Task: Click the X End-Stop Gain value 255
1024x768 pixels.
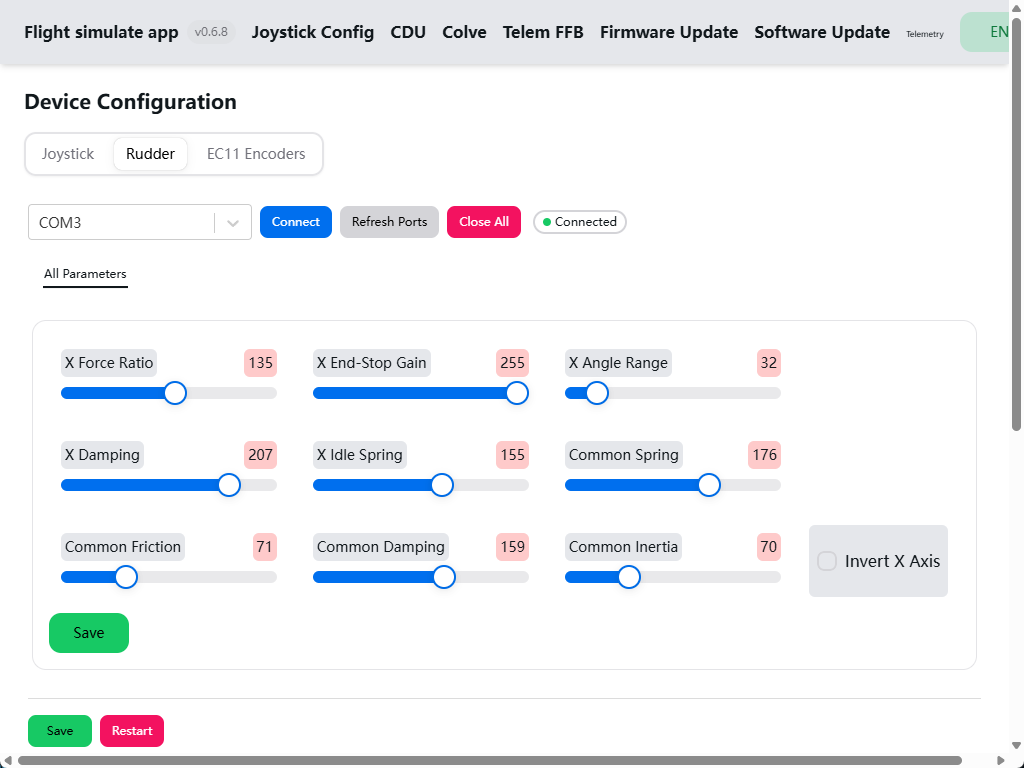Action: coord(513,363)
